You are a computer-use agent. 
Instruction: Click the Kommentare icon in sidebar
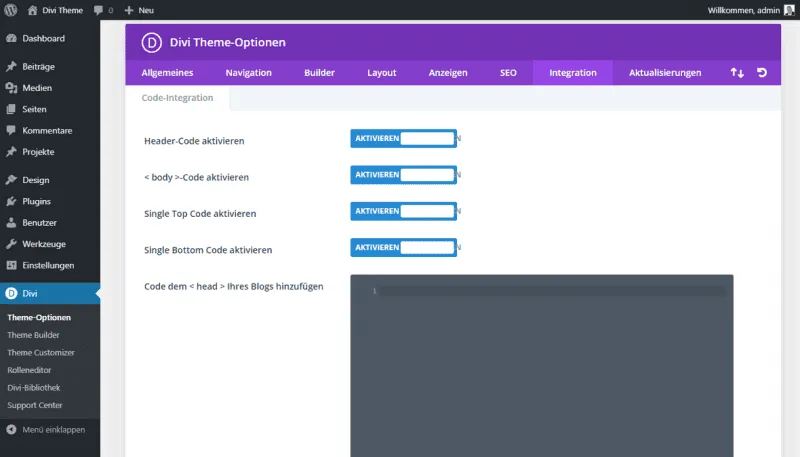11,131
